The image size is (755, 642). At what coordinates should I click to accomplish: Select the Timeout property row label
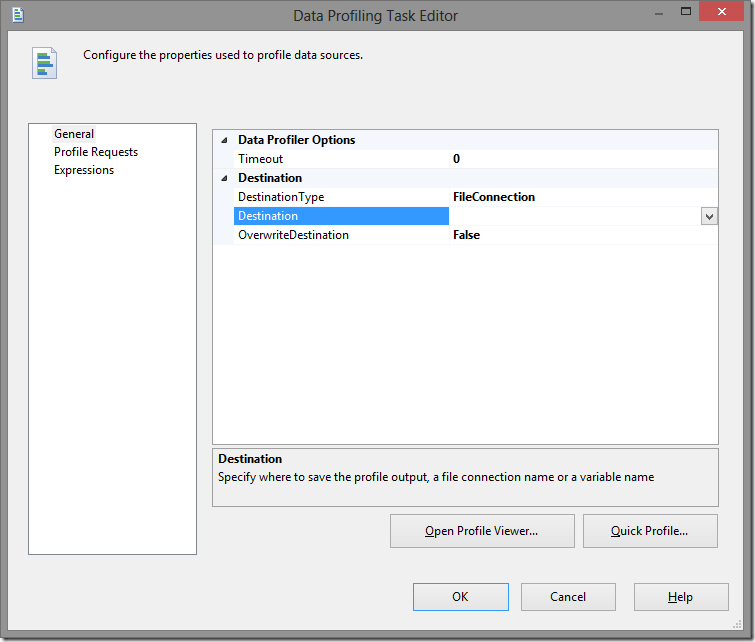click(260, 159)
